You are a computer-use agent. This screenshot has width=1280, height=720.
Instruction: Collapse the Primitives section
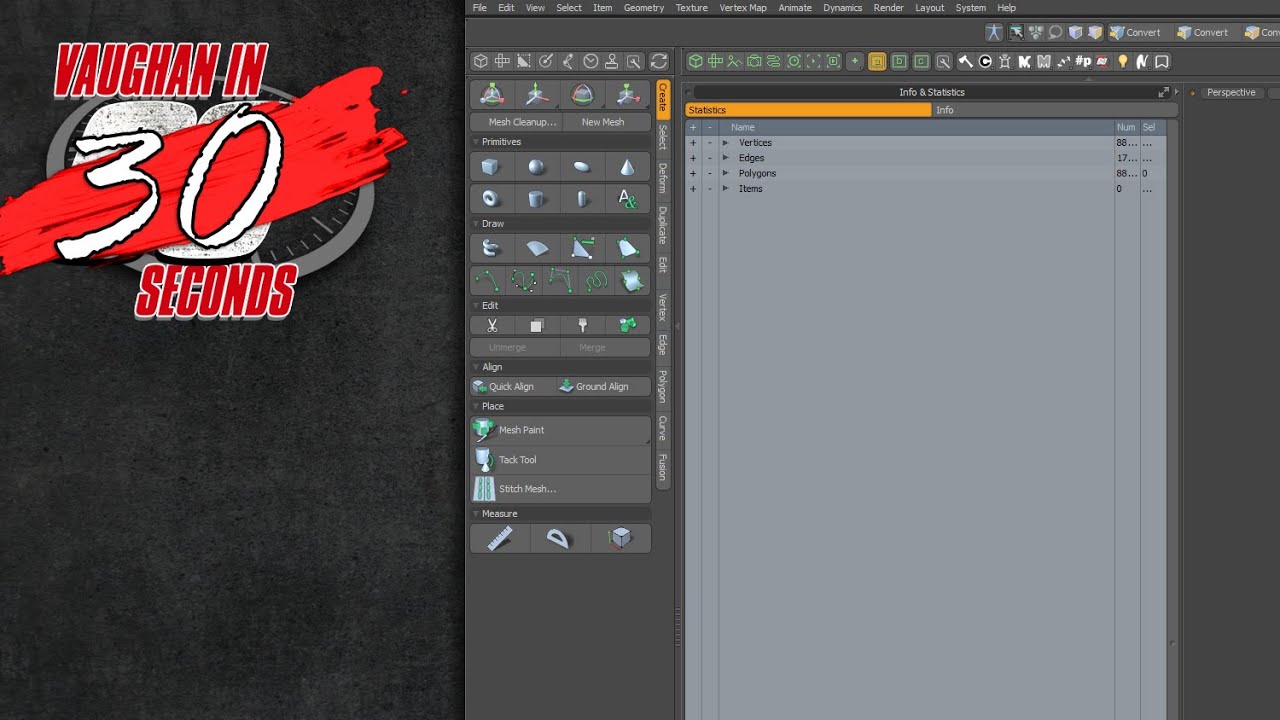coord(476,142)
